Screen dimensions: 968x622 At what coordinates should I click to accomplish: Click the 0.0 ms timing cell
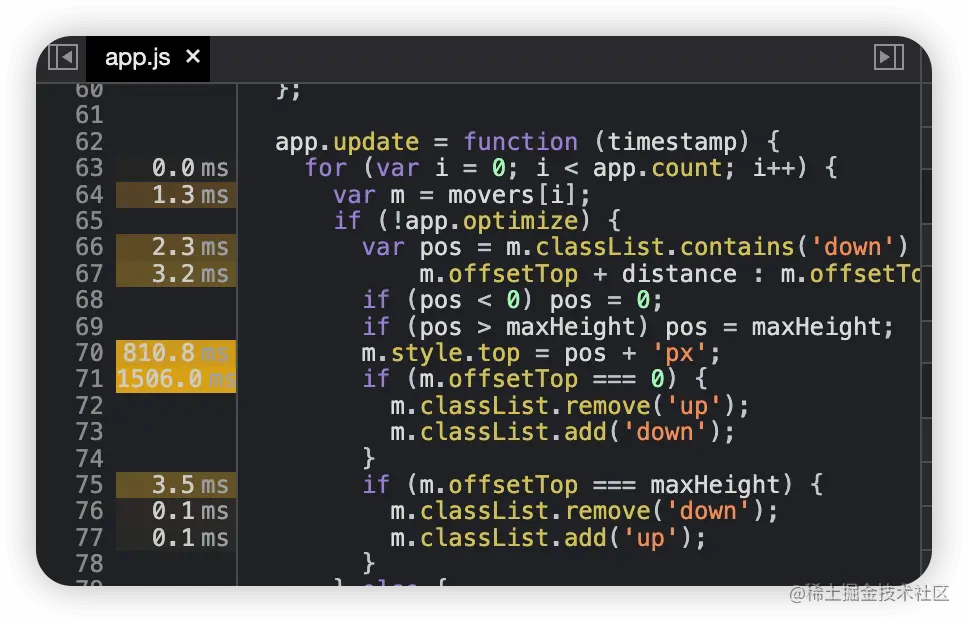point(176,168)
